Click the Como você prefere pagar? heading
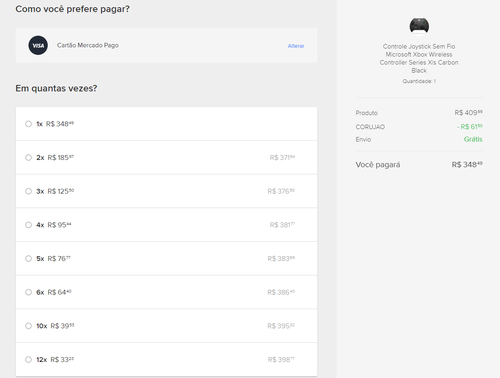Image resolution: width=500 pixels, height=378 pixels. point(72,9)
